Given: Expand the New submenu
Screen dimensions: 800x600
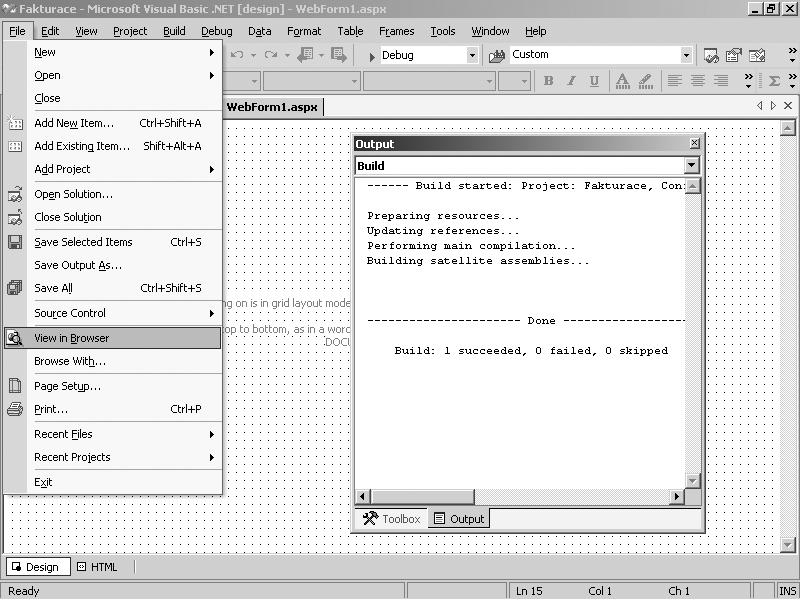Looking at the screenshot, I should (113, 52).
